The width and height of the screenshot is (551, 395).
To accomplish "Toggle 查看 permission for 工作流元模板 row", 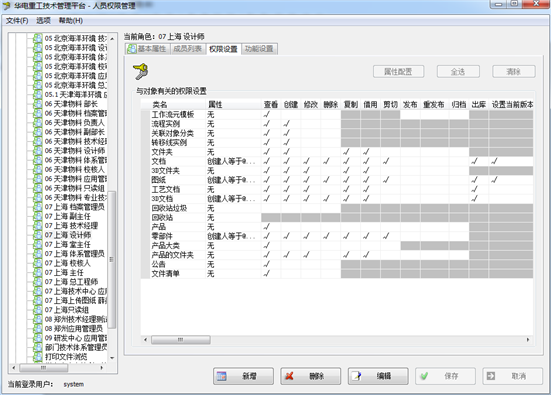I will coord(267,114).
